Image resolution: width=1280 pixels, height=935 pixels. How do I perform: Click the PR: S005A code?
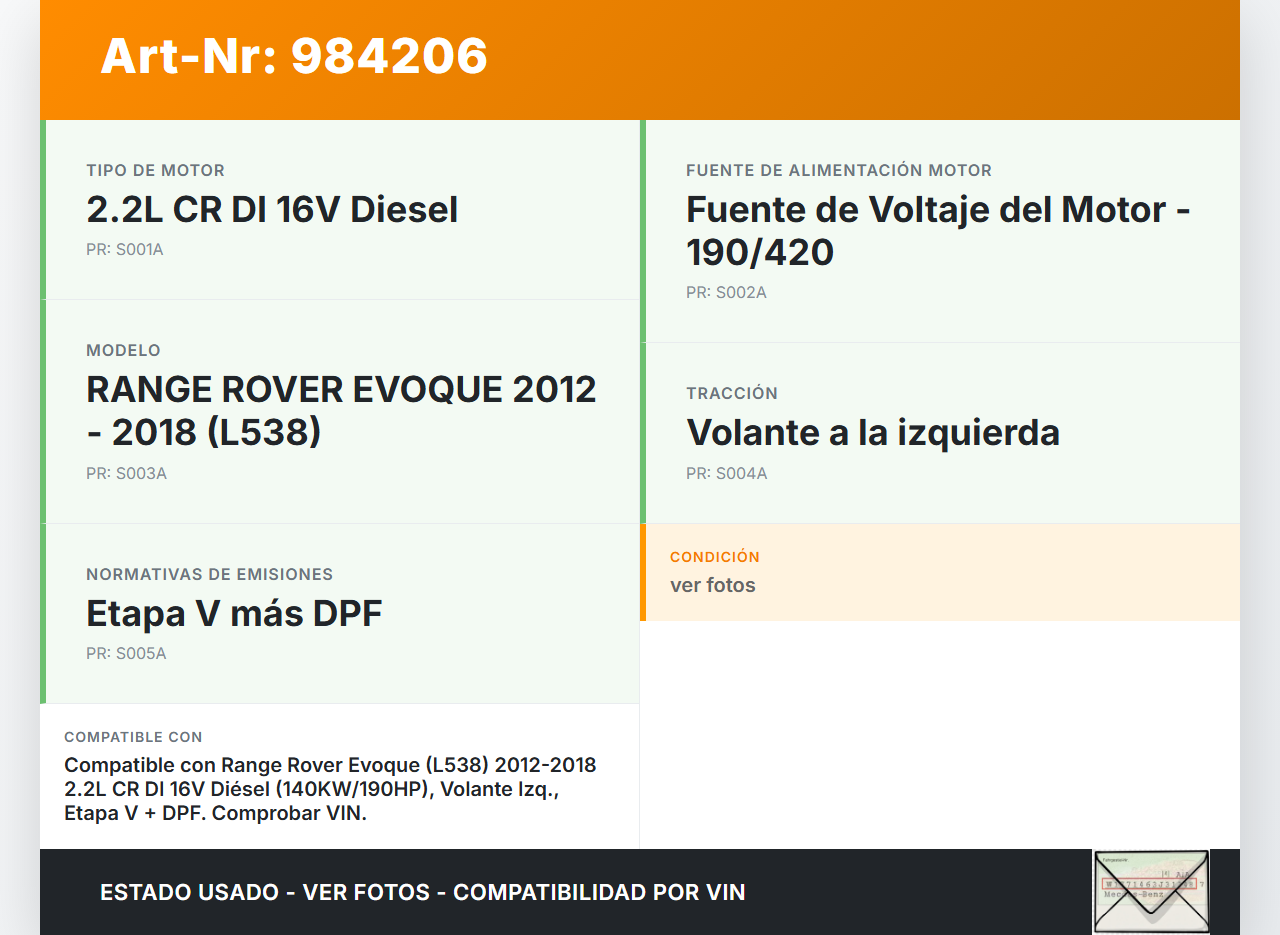[x=126, y=654]
